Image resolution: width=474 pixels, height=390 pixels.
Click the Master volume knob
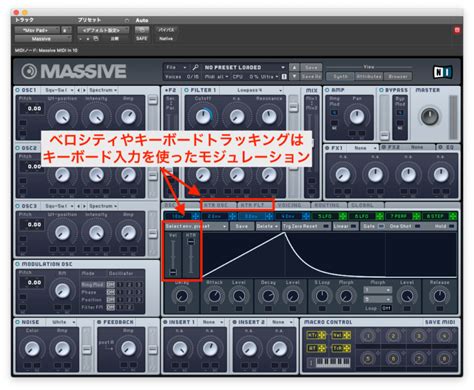coord(430,116)
